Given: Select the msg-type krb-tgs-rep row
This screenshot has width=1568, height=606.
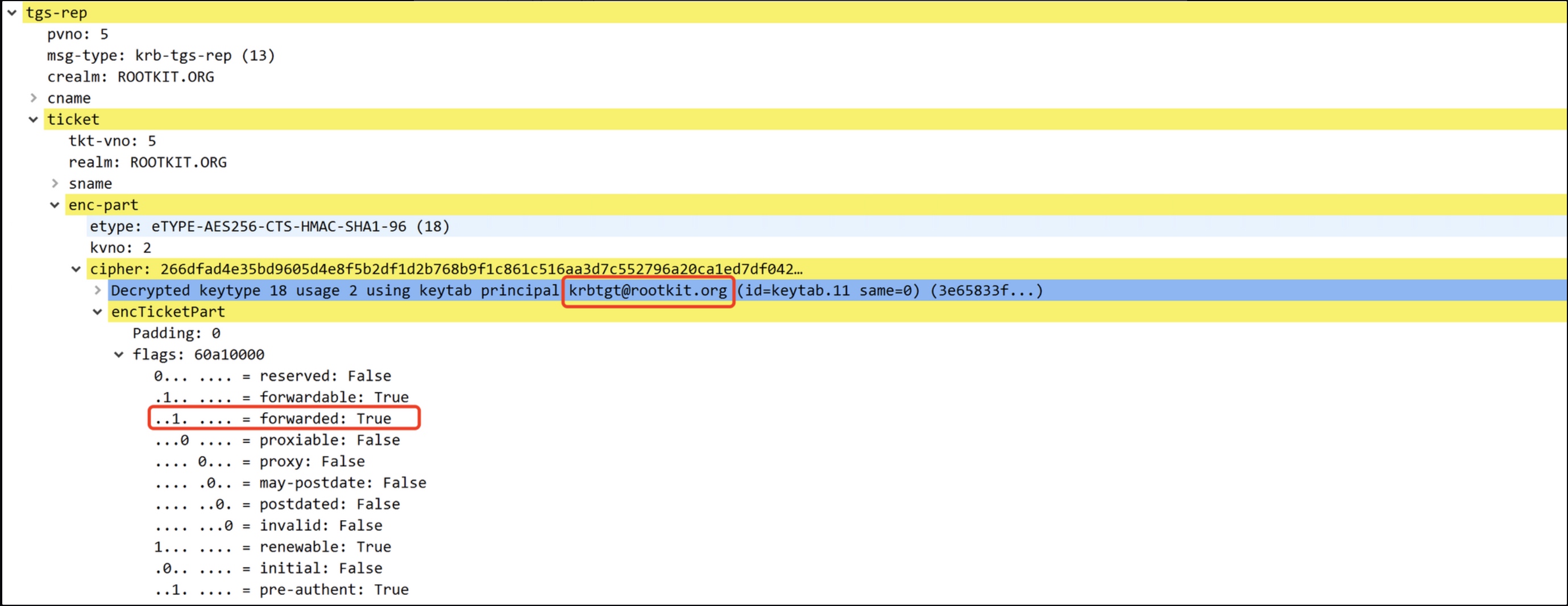Looking at the screenshot, I should click(161, 55).
